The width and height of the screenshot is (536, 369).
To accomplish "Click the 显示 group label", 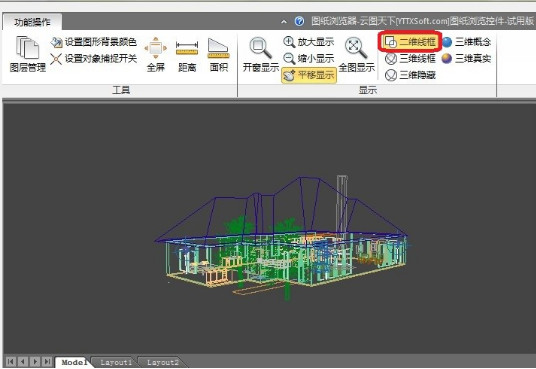I will pyautogui.click(x=368, y=90).
